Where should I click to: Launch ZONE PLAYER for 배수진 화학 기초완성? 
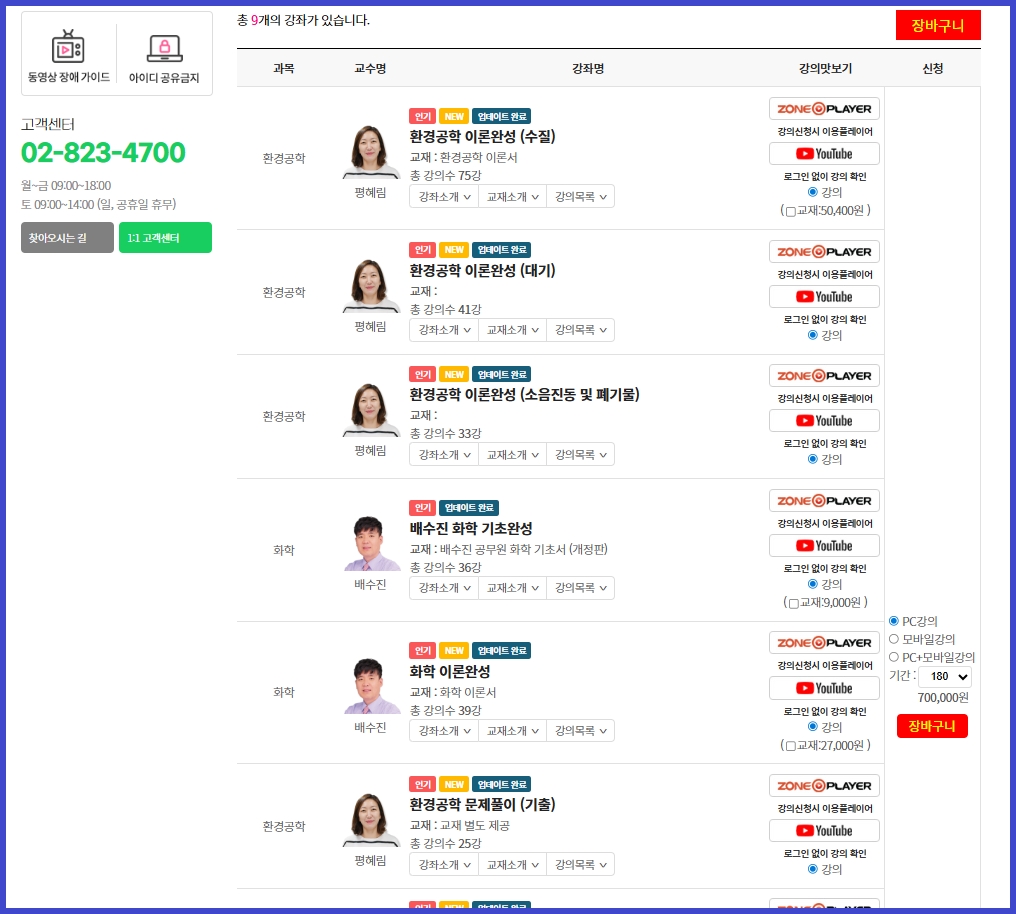pyautogui.click(x=824, y=501)
